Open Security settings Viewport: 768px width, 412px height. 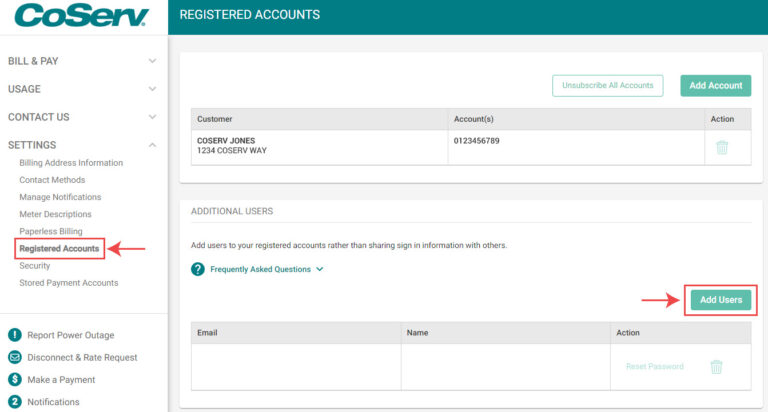tap(35, 266)
